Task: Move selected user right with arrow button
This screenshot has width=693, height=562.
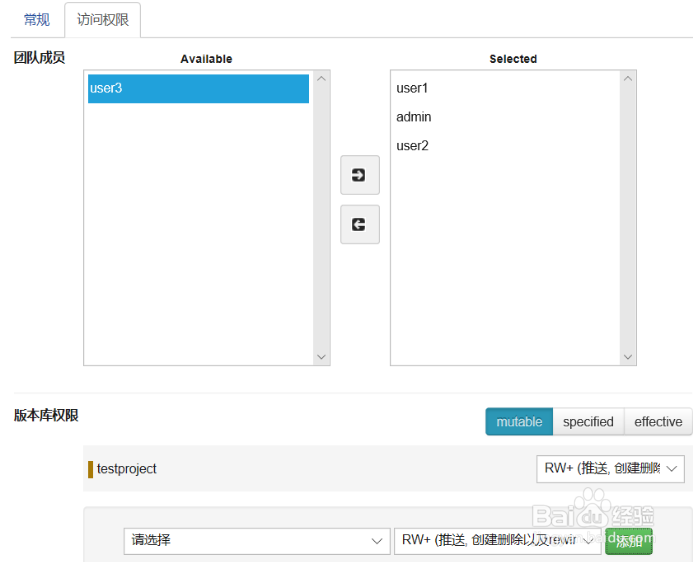Action: 360,175
